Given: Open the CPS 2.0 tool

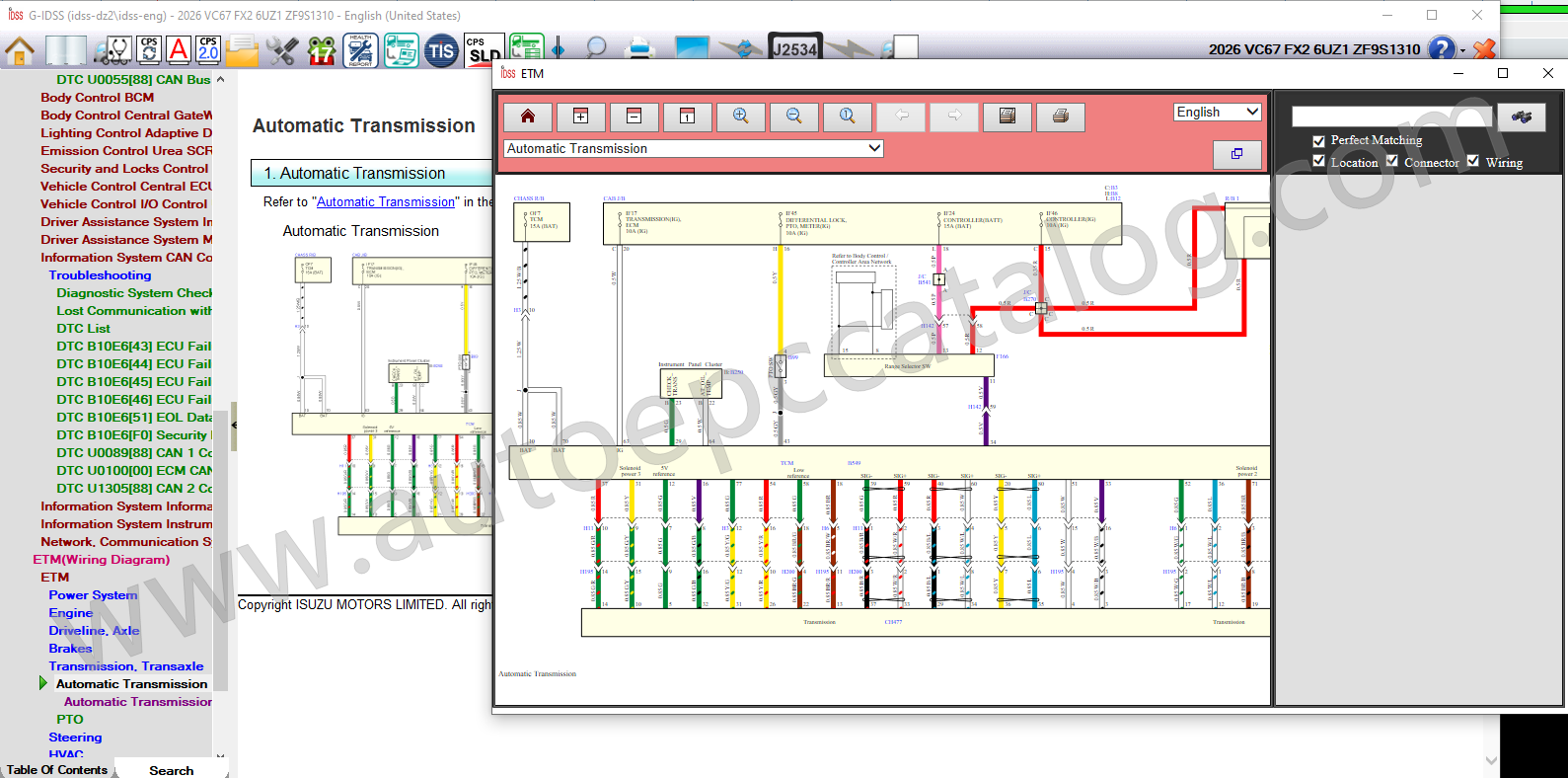Looking at the screenshot, I should tap(208, 50).
